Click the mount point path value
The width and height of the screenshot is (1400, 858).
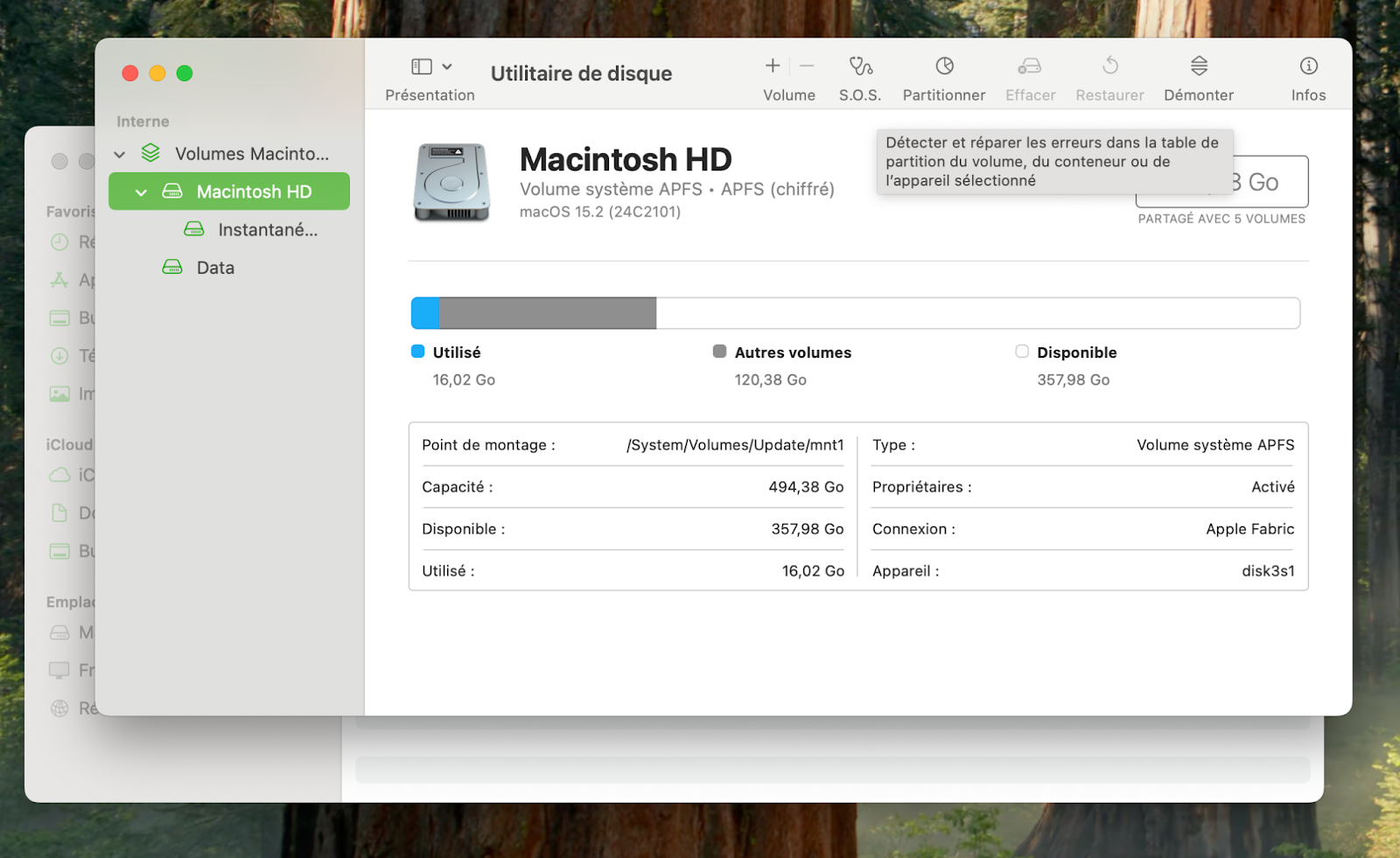[734, 445]
